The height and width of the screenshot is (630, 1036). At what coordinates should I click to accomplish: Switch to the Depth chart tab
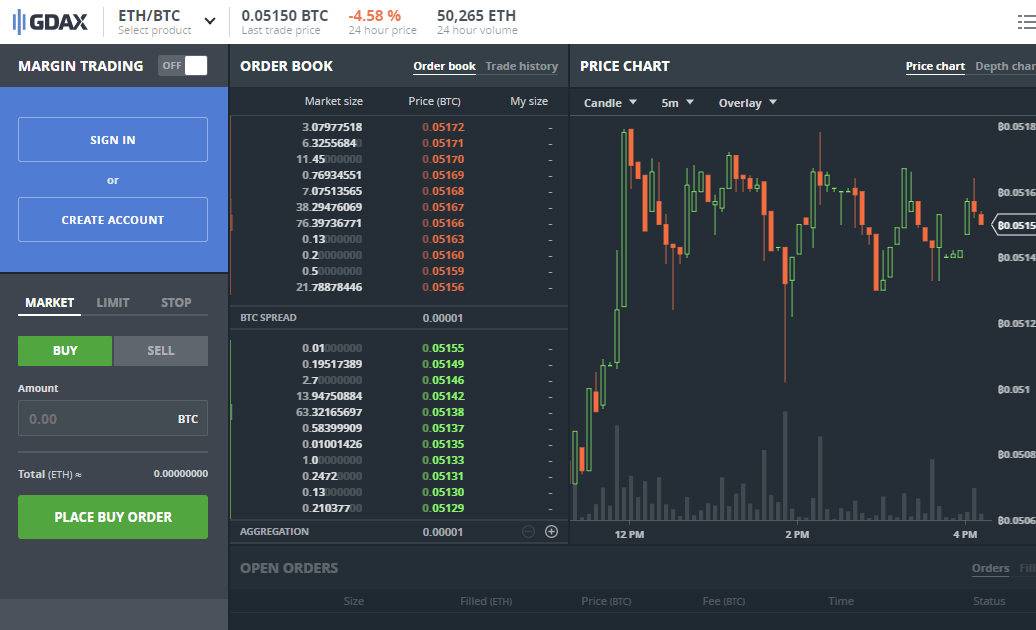(1005, 66)
